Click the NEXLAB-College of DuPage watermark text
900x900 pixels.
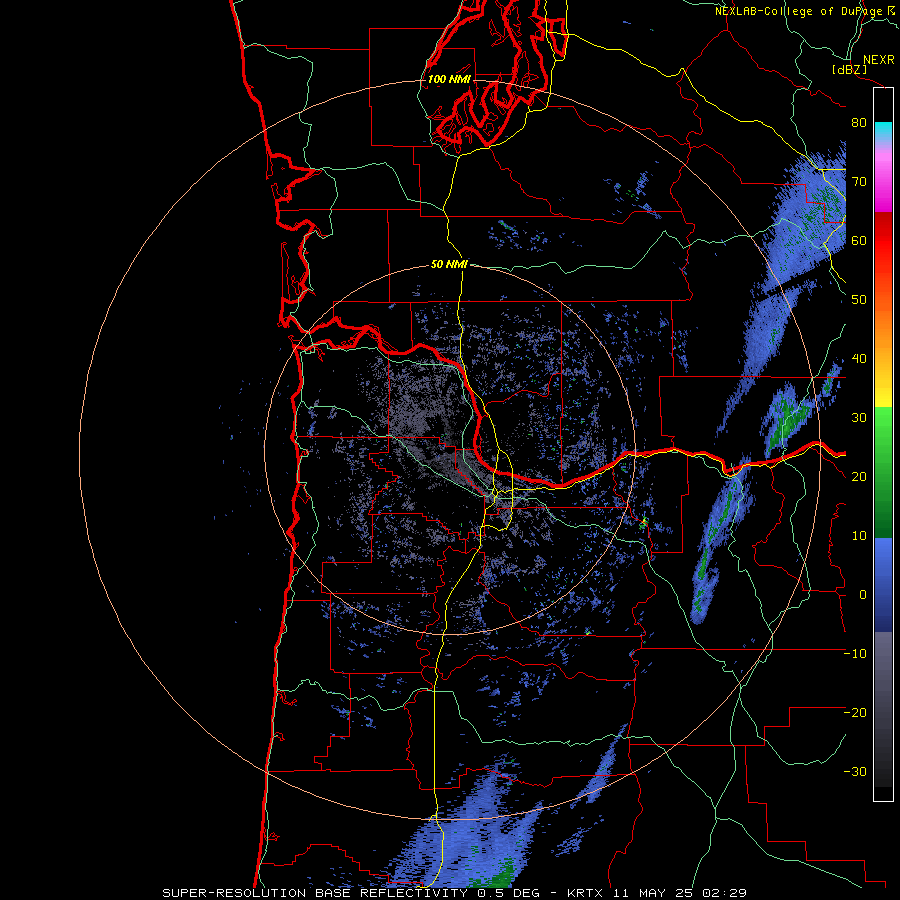pyautogui.click(x=798, y=11)
